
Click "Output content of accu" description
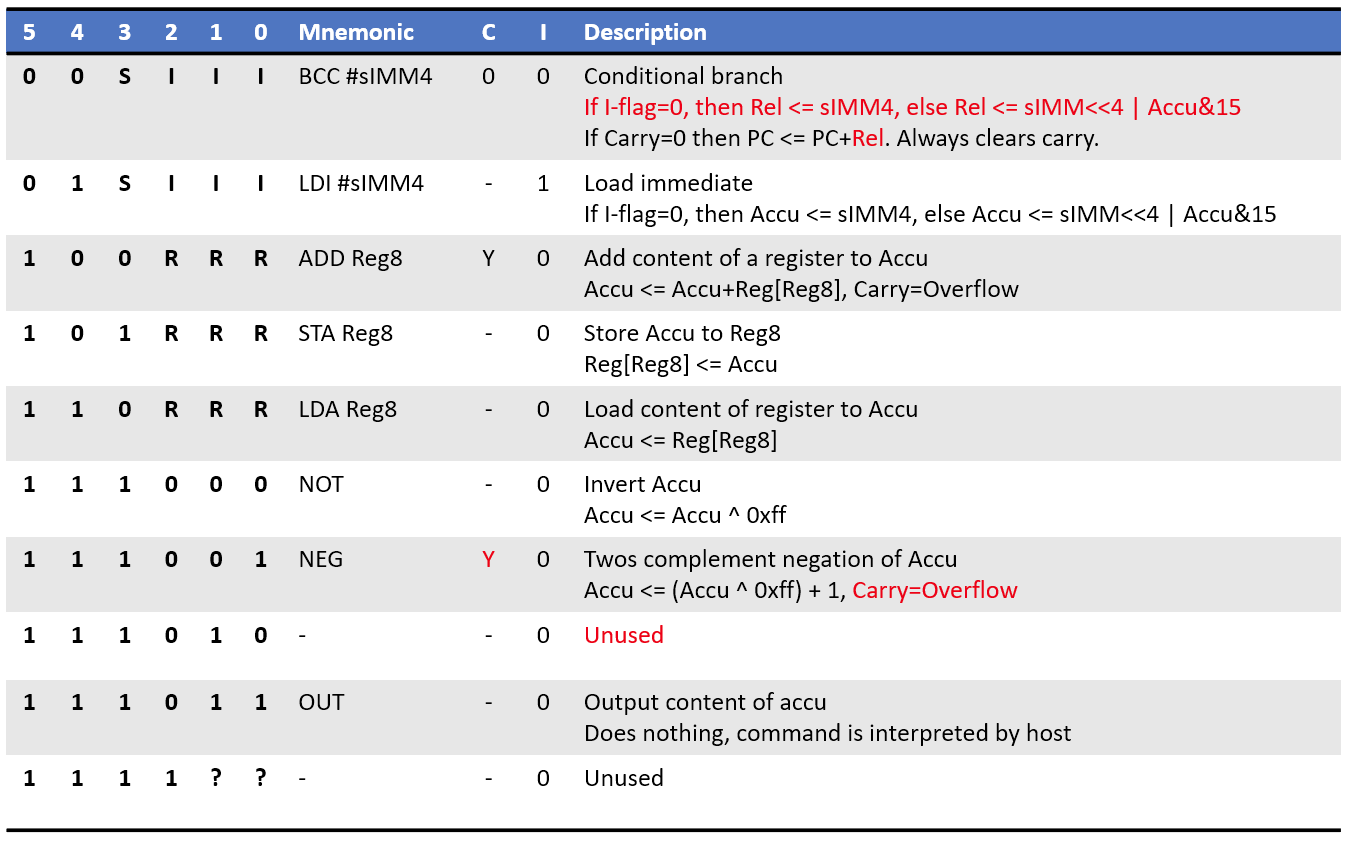(x=705, y=702)
